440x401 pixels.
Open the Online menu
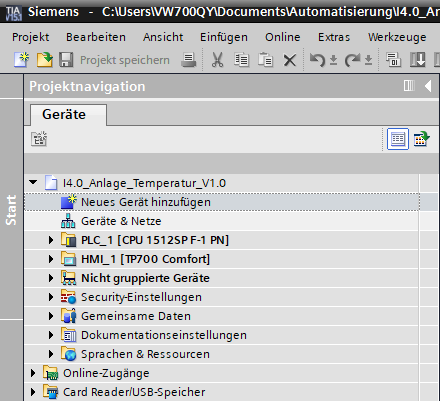point(283,37)
